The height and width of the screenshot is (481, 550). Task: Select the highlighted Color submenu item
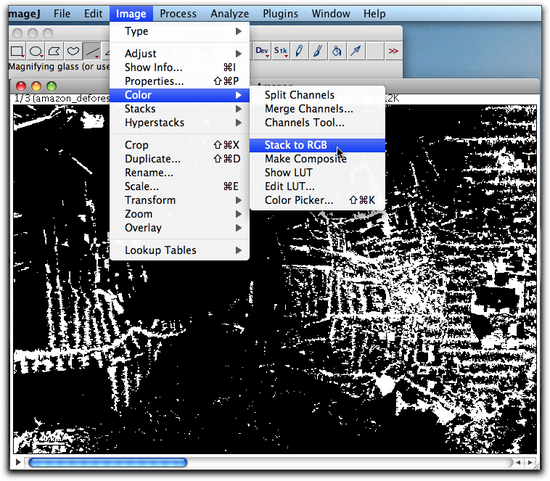(180, 95)
